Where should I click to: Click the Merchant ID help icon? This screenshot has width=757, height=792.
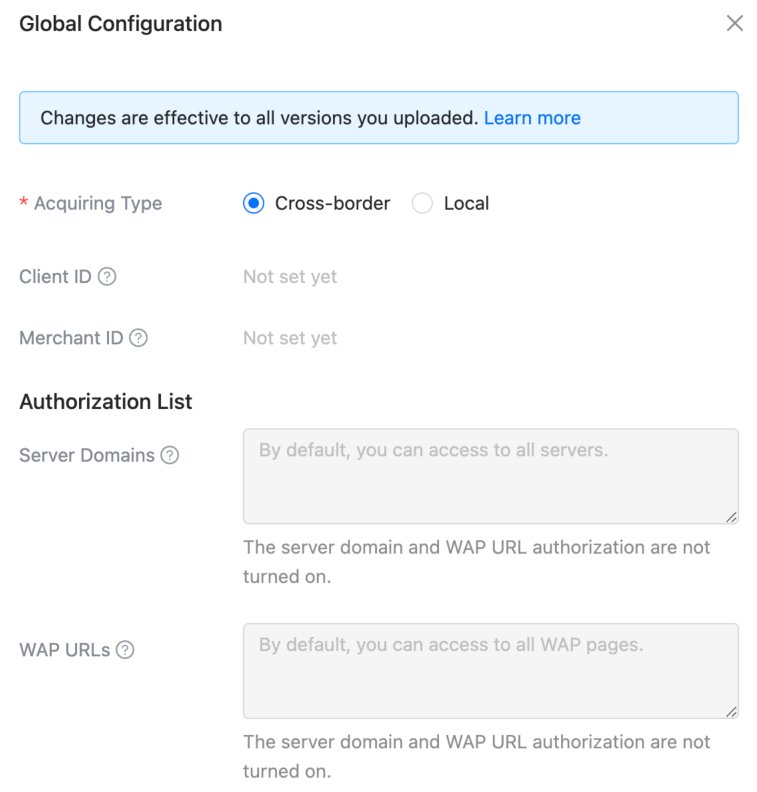point(138,338)
